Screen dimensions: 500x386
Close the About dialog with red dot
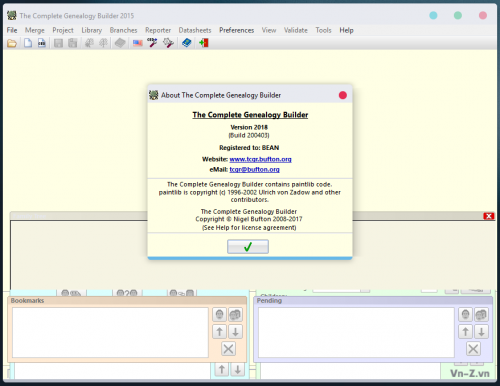[x=343, y=95]
